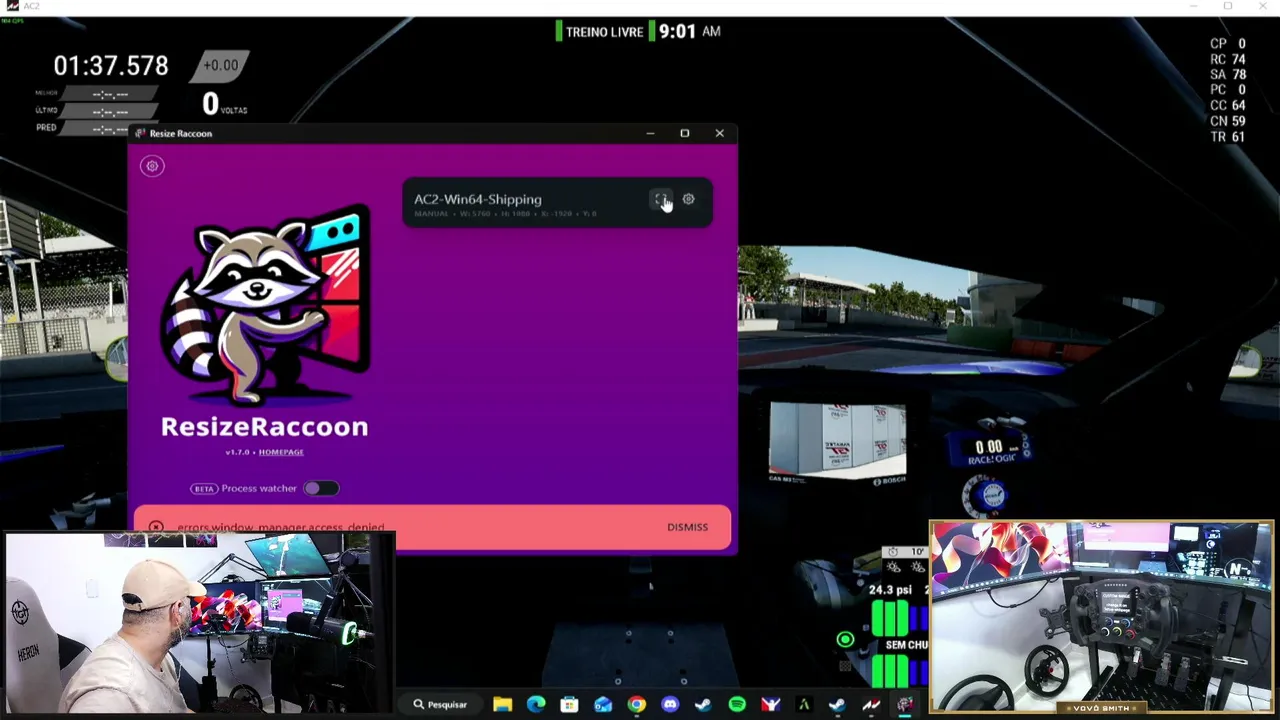Open Outlook from the taskbar
The width and height of the screenshot is (1280, 720).
tap(603, 705)
